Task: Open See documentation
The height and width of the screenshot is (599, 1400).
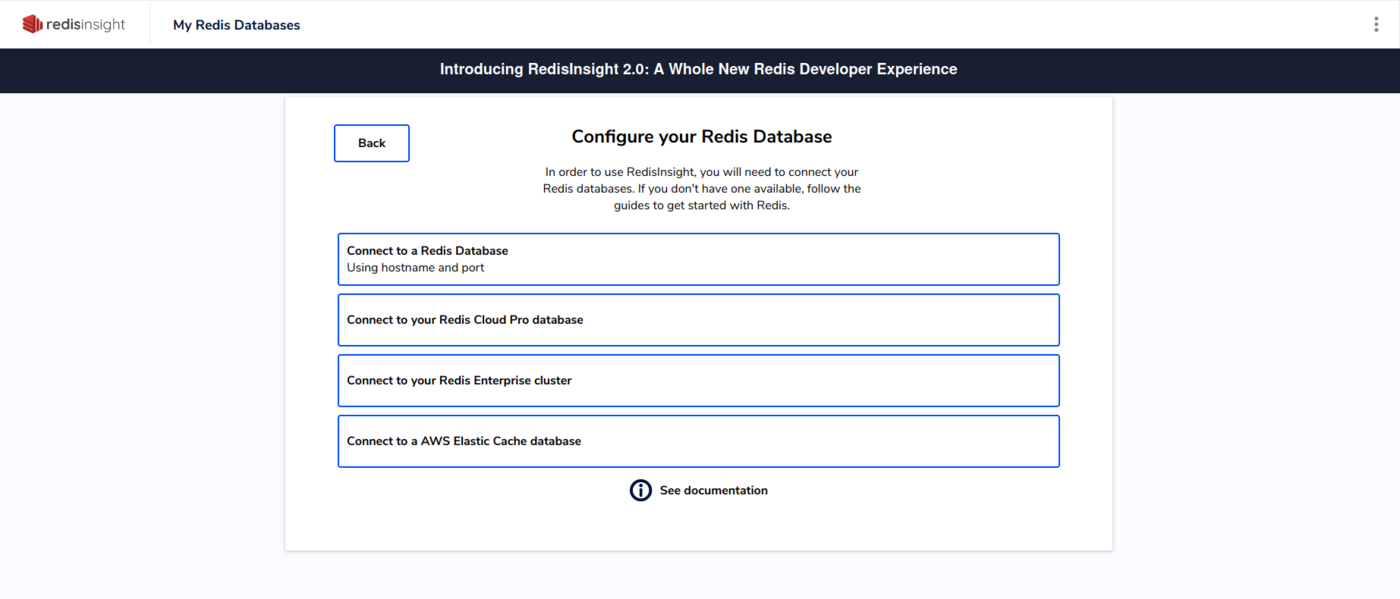Action: (x=713, y=490)
